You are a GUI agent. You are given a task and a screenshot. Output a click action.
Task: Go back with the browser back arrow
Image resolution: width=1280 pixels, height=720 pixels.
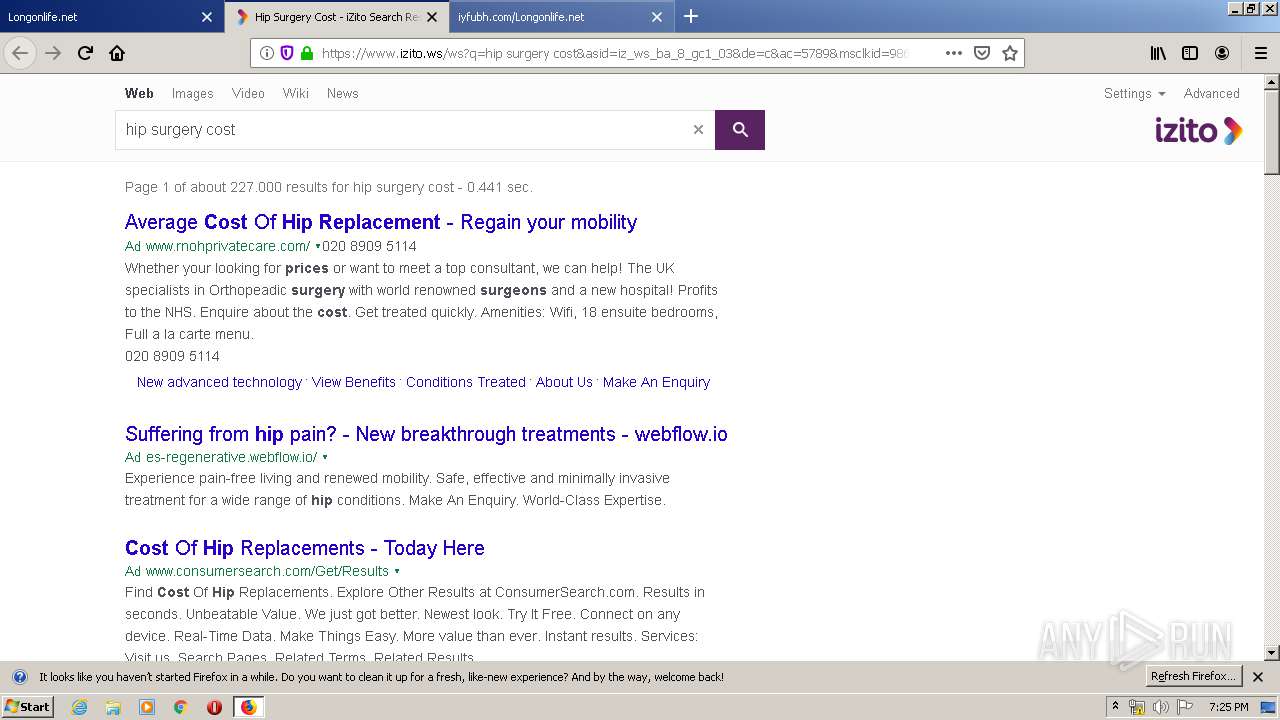pyautogui.click(x=20, y=53)
